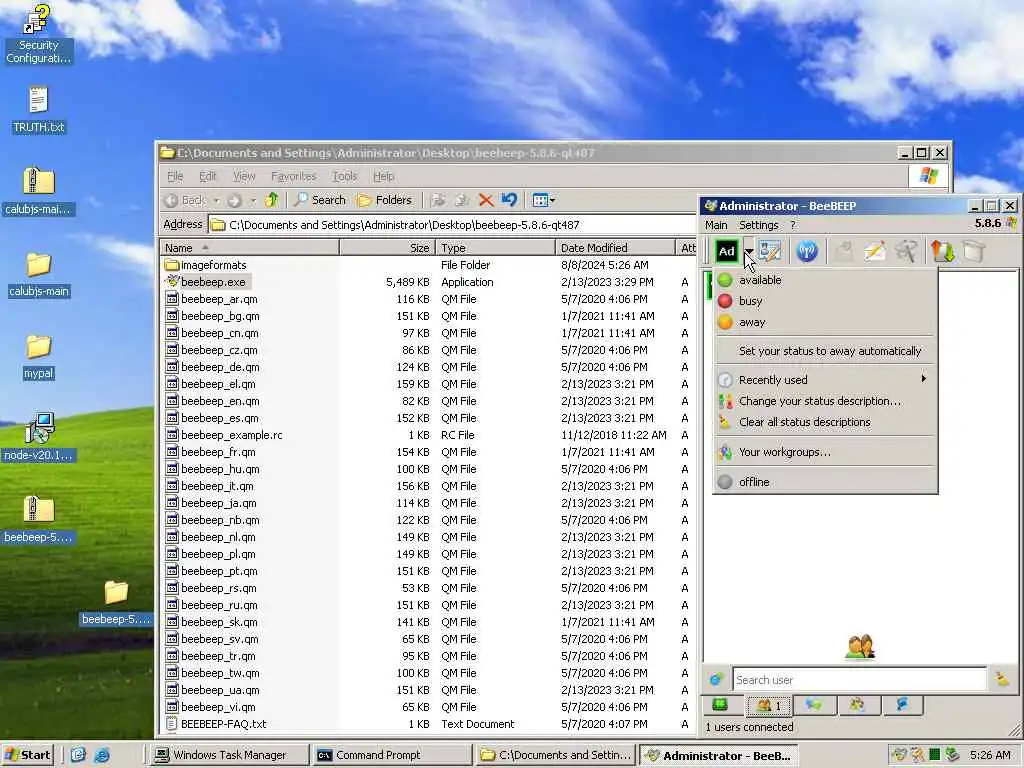The width and height of the screenshot is (1024, 768).
Task: Switch to the blue saved chats tab
Action: coord(902,705)
